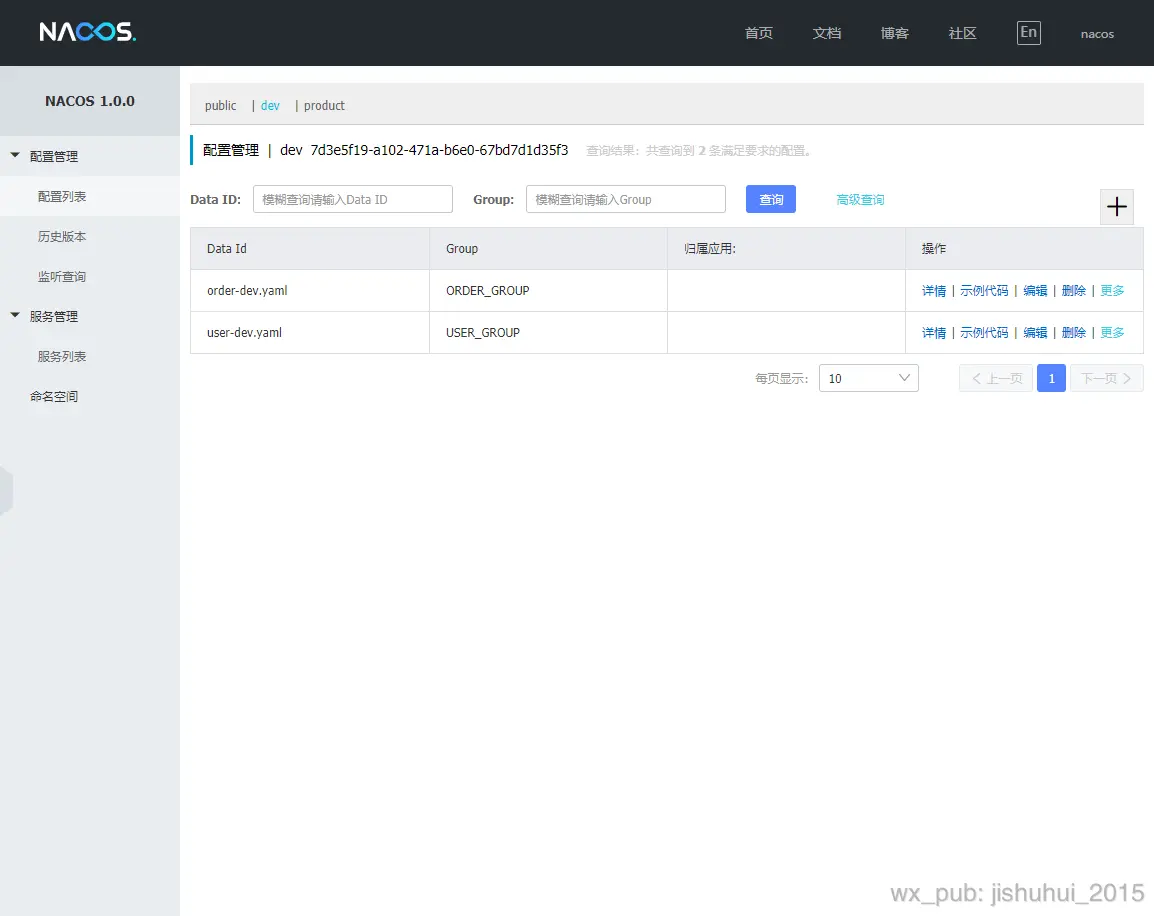
Task: Open 博客 in top navigation
Action: tap(894, 33)
